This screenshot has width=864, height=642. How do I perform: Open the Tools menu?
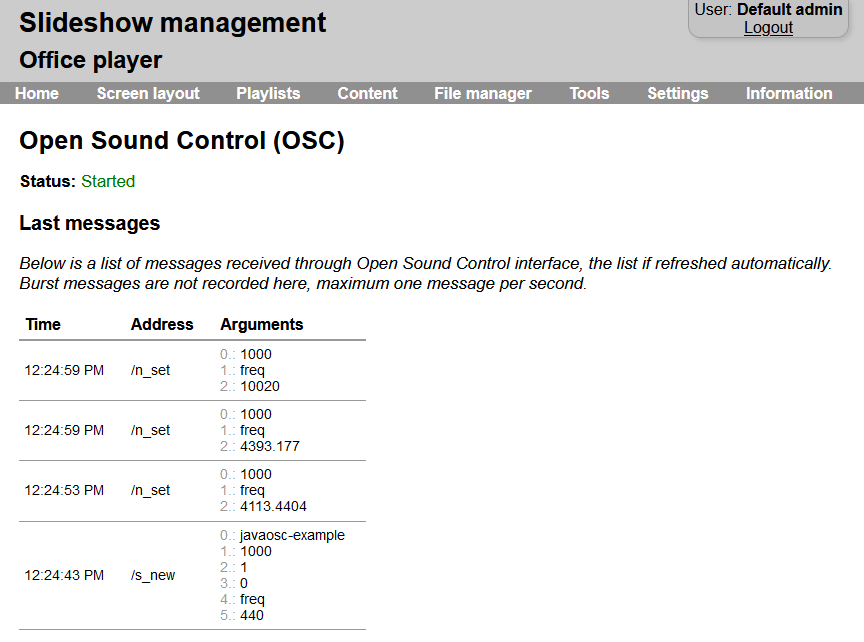click(589, 93)
